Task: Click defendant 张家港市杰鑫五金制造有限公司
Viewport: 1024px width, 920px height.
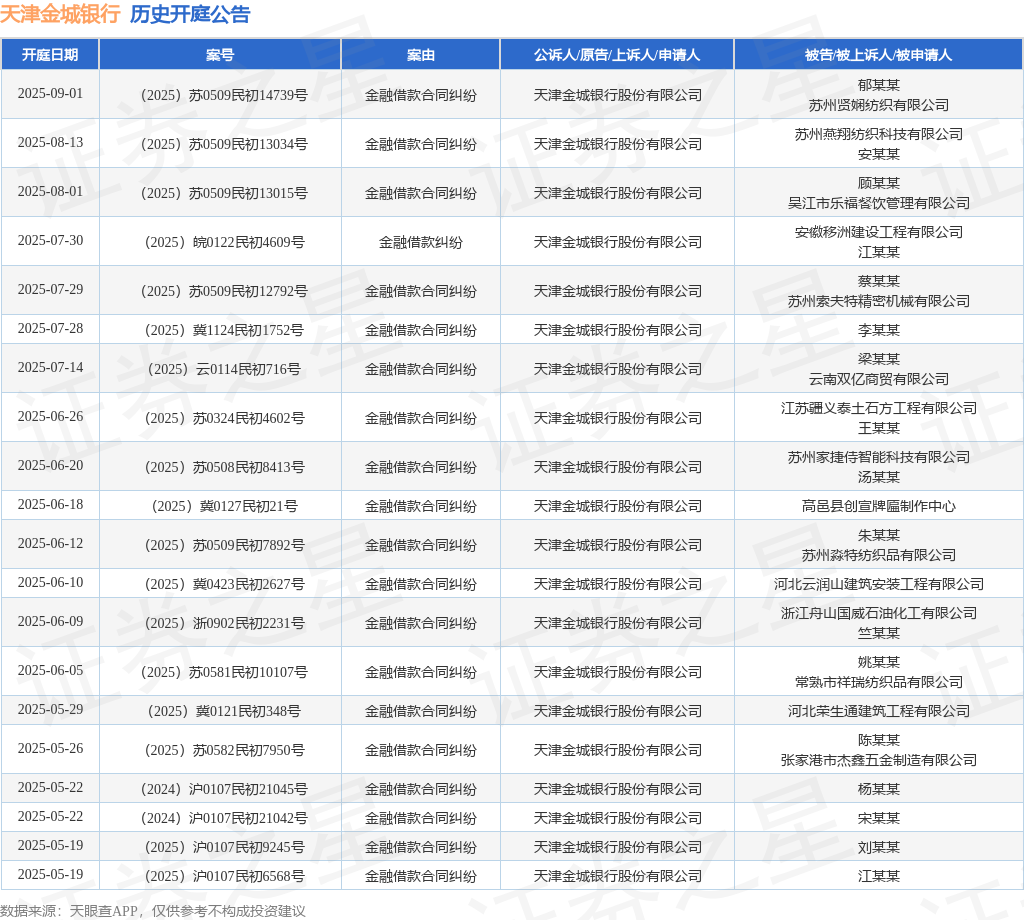Action: tap(878, 760)
